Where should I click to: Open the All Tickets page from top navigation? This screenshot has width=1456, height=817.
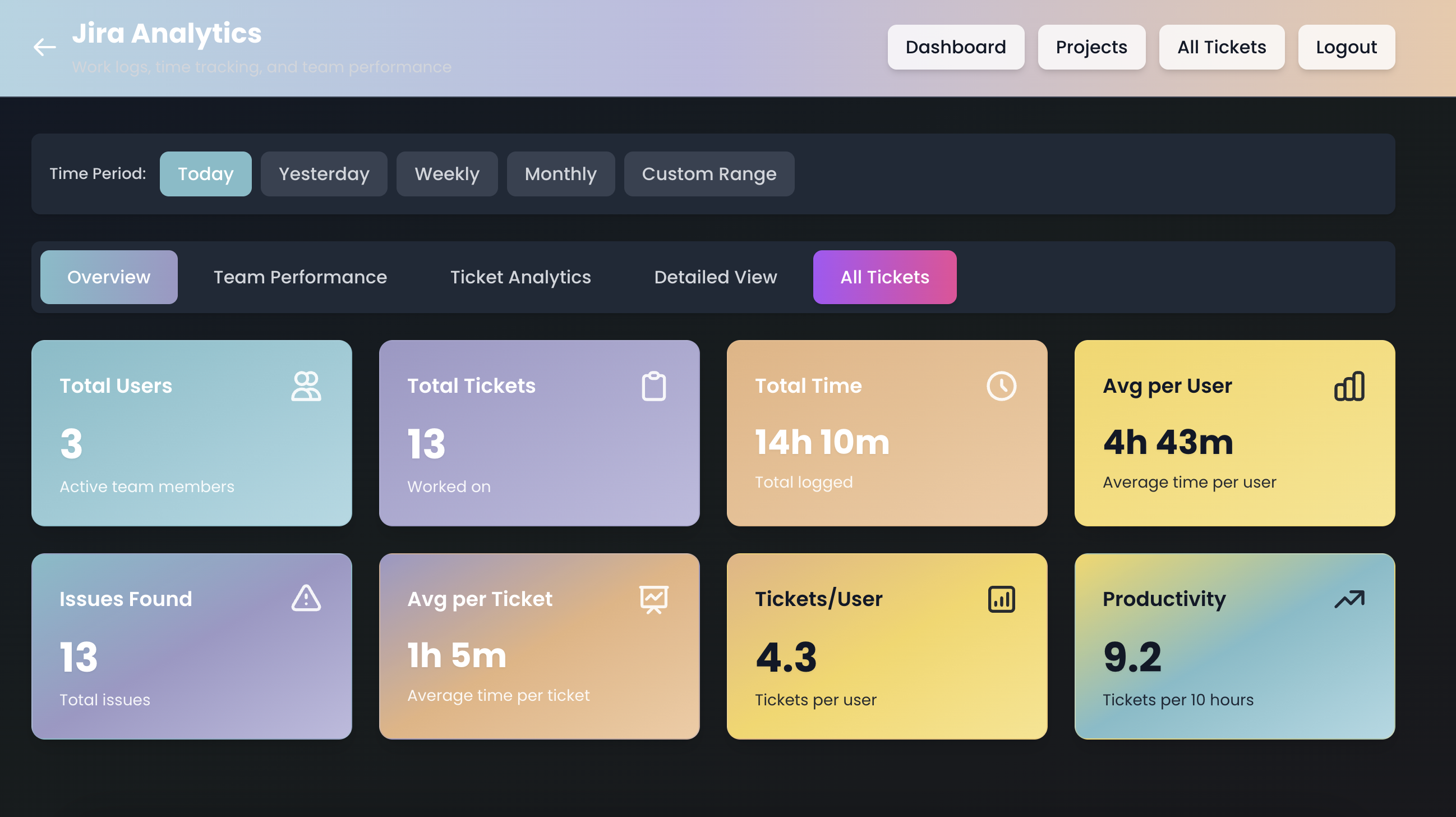(x=1222, y=47)
